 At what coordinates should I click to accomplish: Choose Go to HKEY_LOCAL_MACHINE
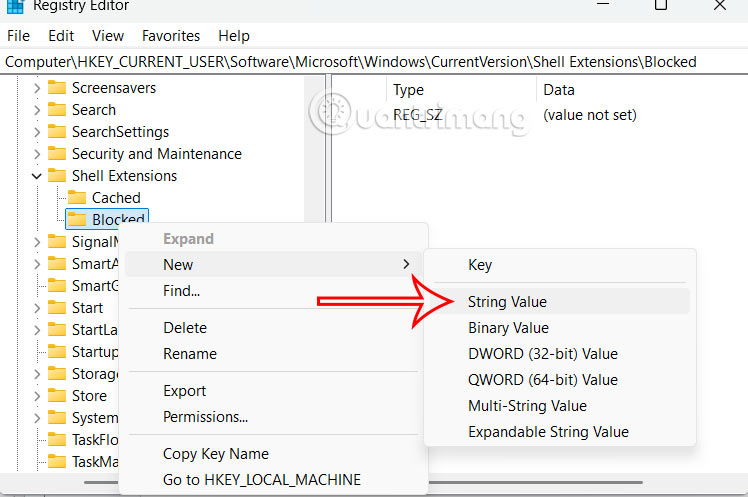pos(273,479)
